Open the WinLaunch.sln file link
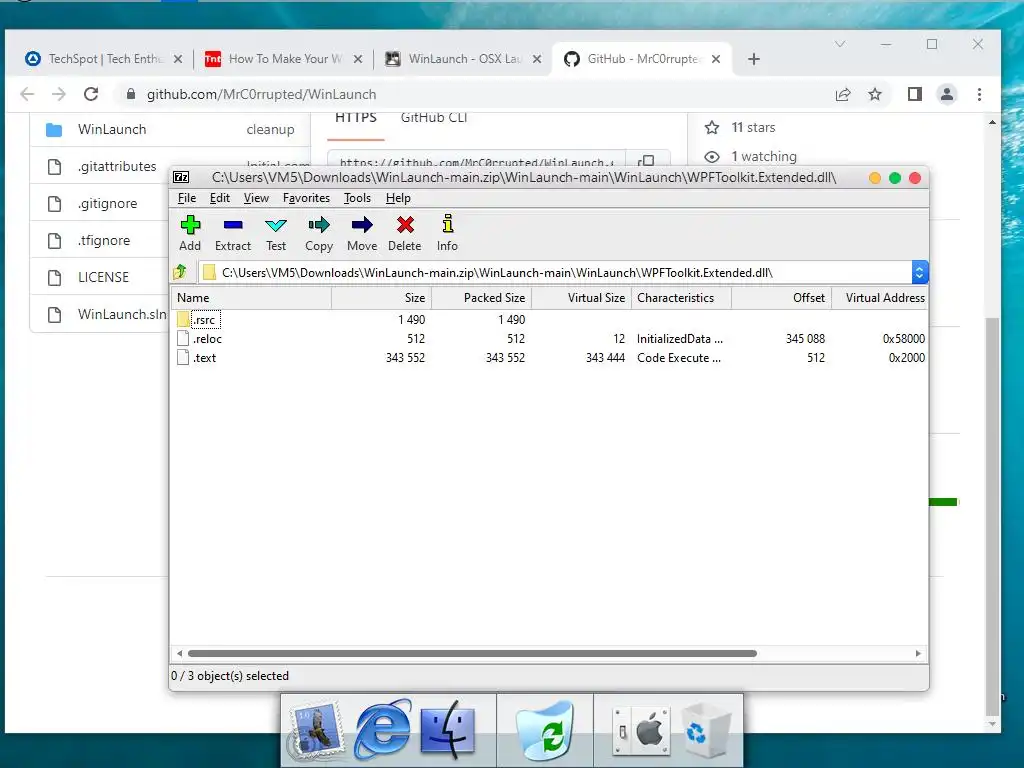Viewport: 1024px width, 768px height. [x=122, y=314]
